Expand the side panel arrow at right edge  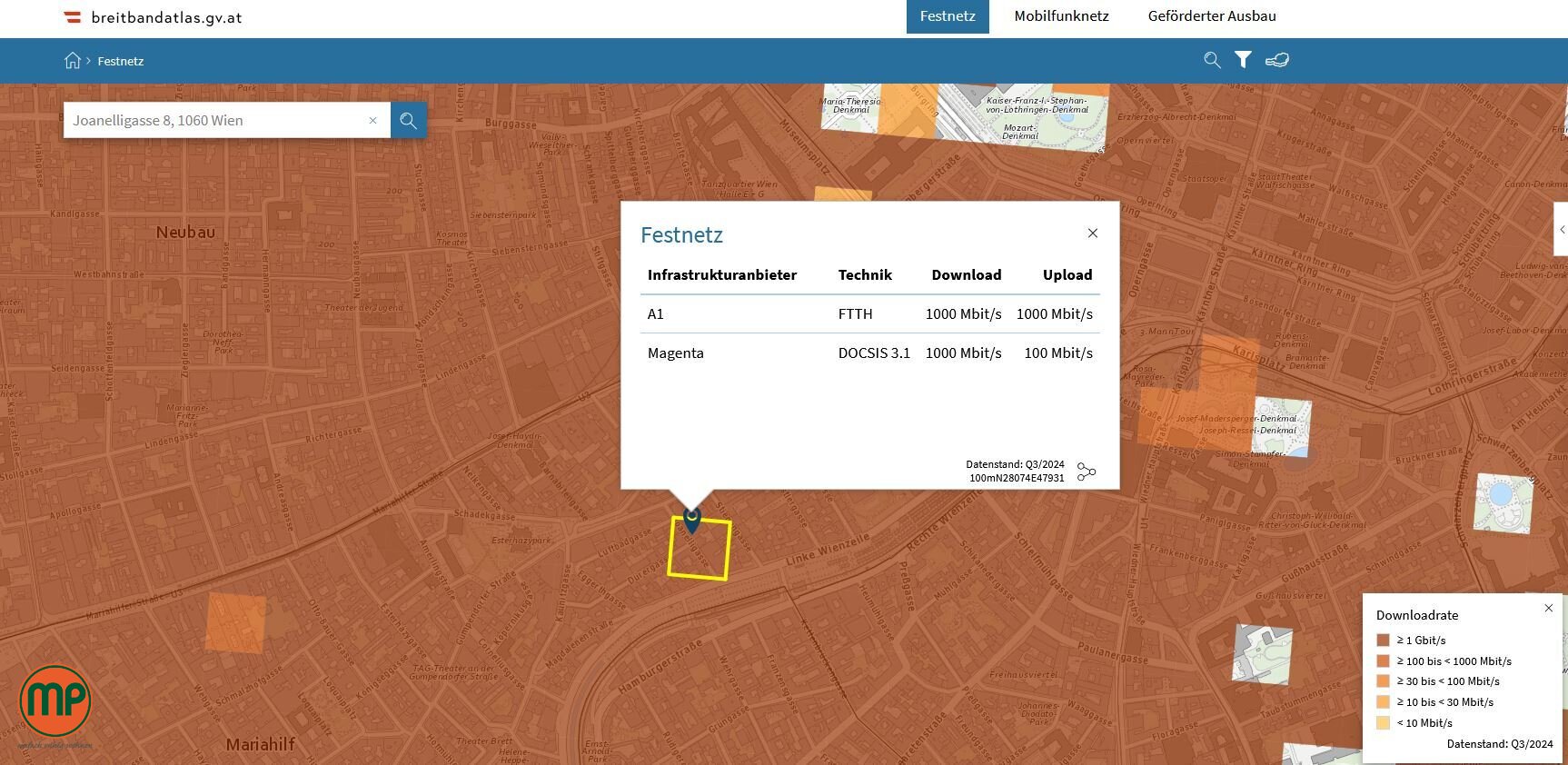click(1562, 230)
